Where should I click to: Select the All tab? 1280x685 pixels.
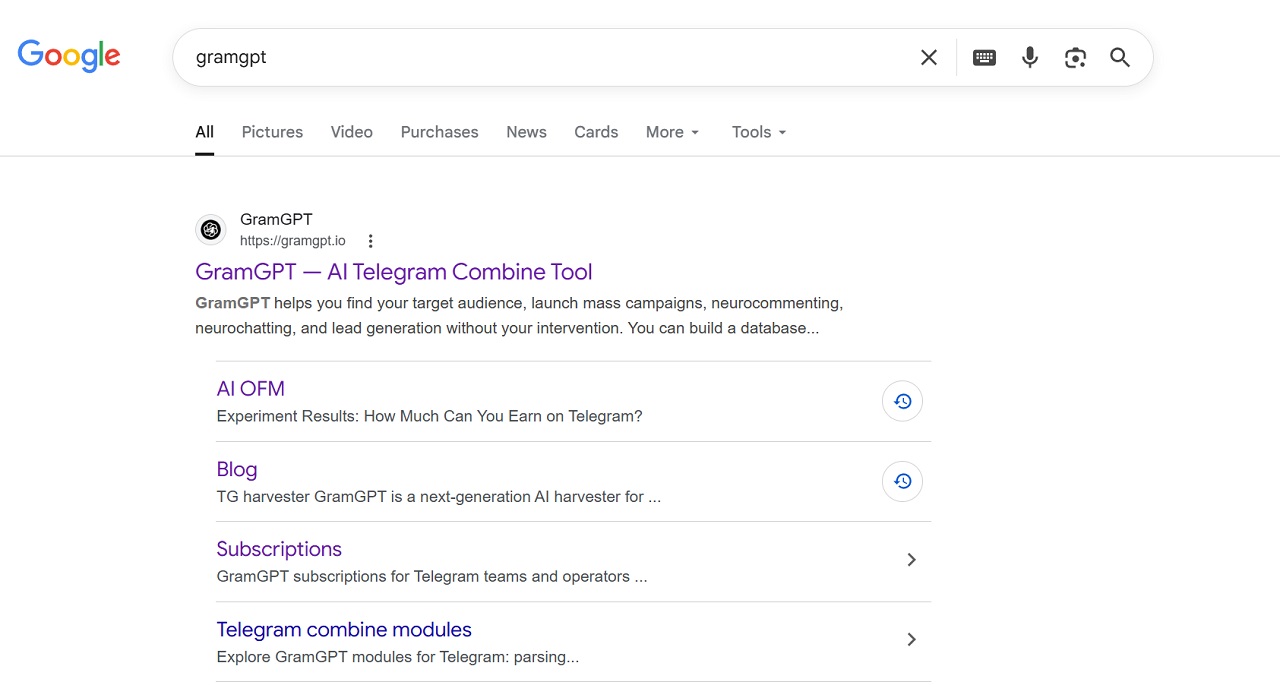pos(204,132)
